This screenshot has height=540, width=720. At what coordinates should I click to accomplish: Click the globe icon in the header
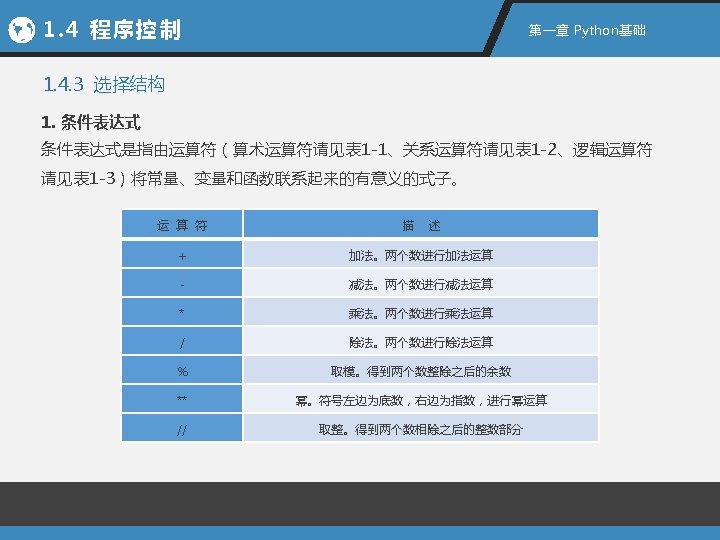(22, 30)
